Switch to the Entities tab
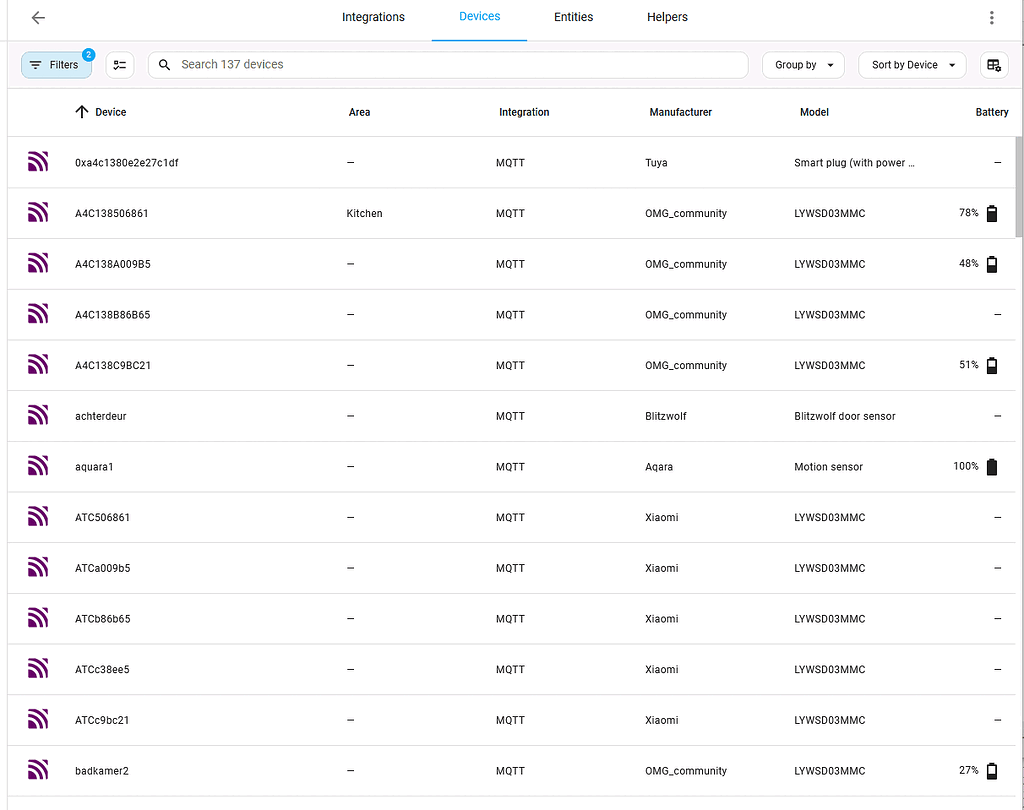This screenshot has height=810, width=1024. [x=573, y=17]
